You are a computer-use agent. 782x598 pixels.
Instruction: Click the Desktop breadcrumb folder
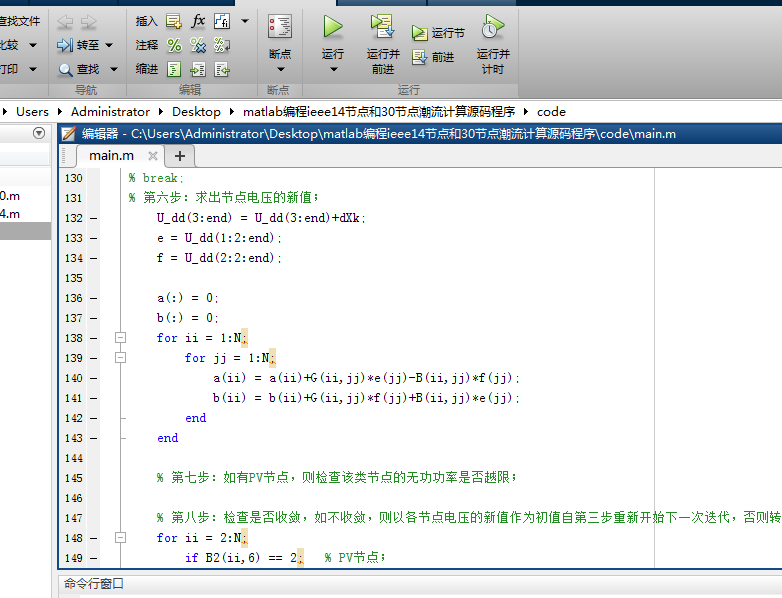(196, 112)
